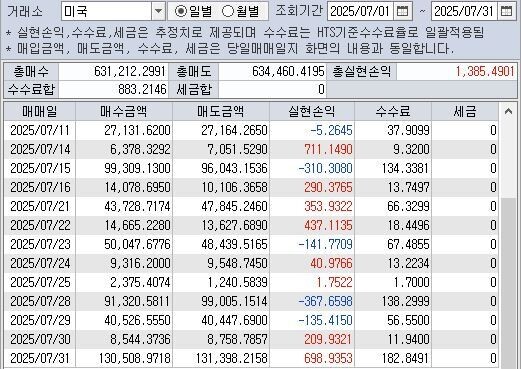This screenshot has width=521, height=369.
Task: Click realized profit 437.1135 cell
Action: coord(312,225)
